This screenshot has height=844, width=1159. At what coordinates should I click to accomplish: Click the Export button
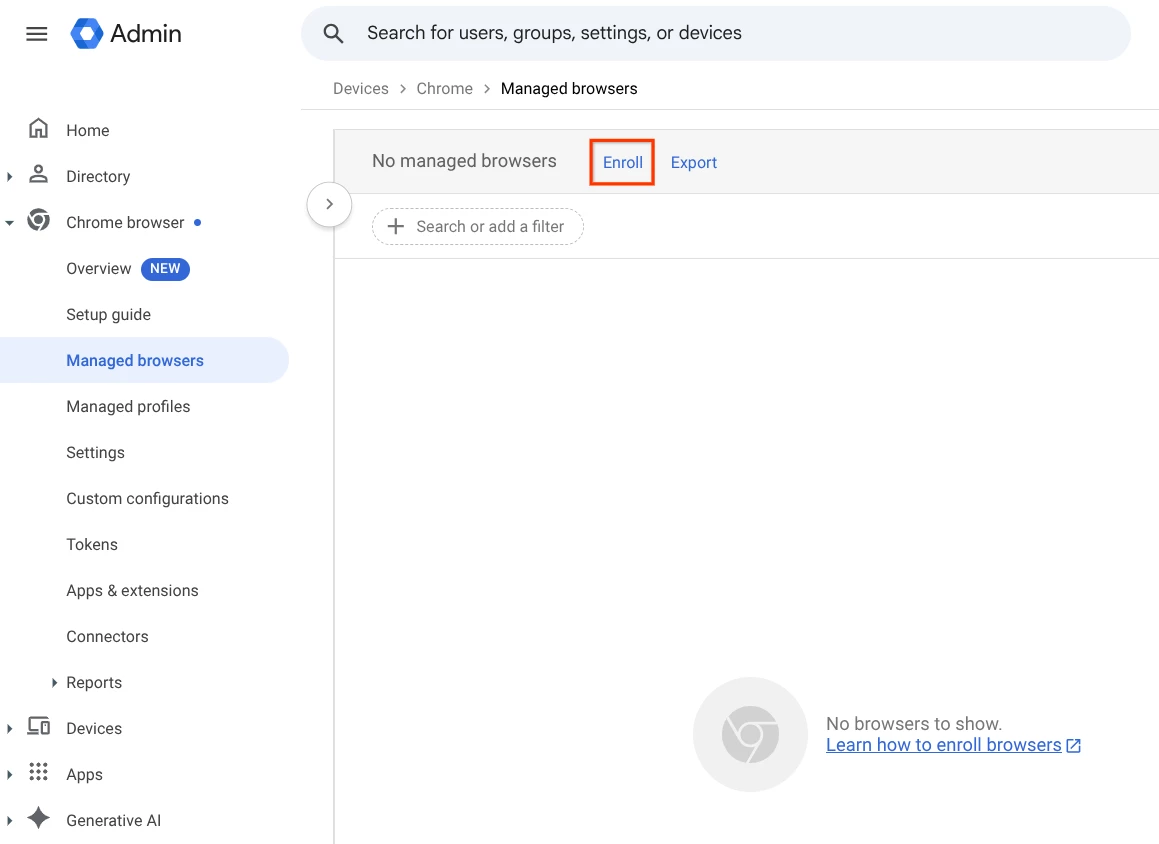(x=693, y=163)
